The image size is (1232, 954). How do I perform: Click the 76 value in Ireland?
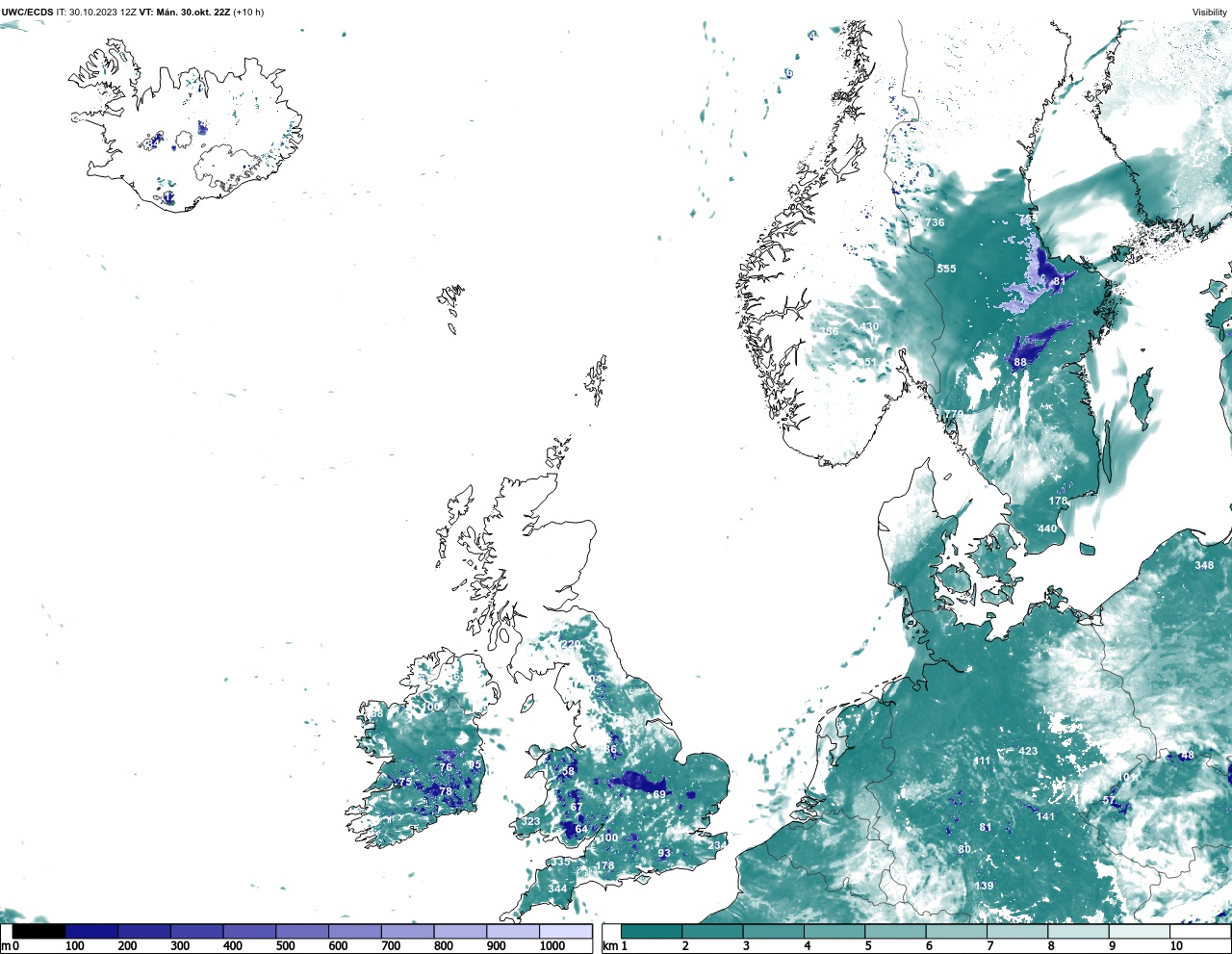coord(446,768)
